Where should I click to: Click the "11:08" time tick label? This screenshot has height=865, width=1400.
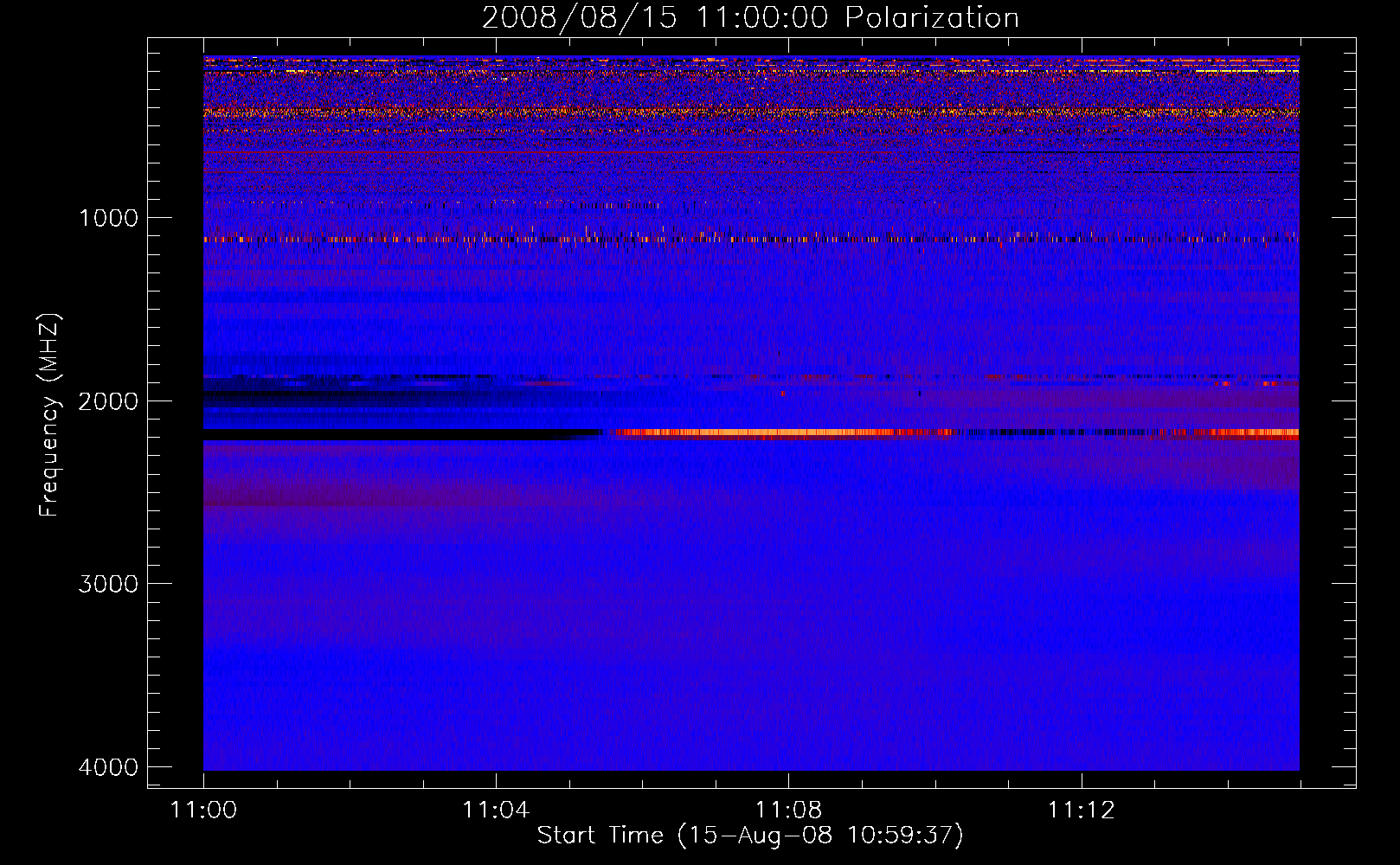pos(788,811)
